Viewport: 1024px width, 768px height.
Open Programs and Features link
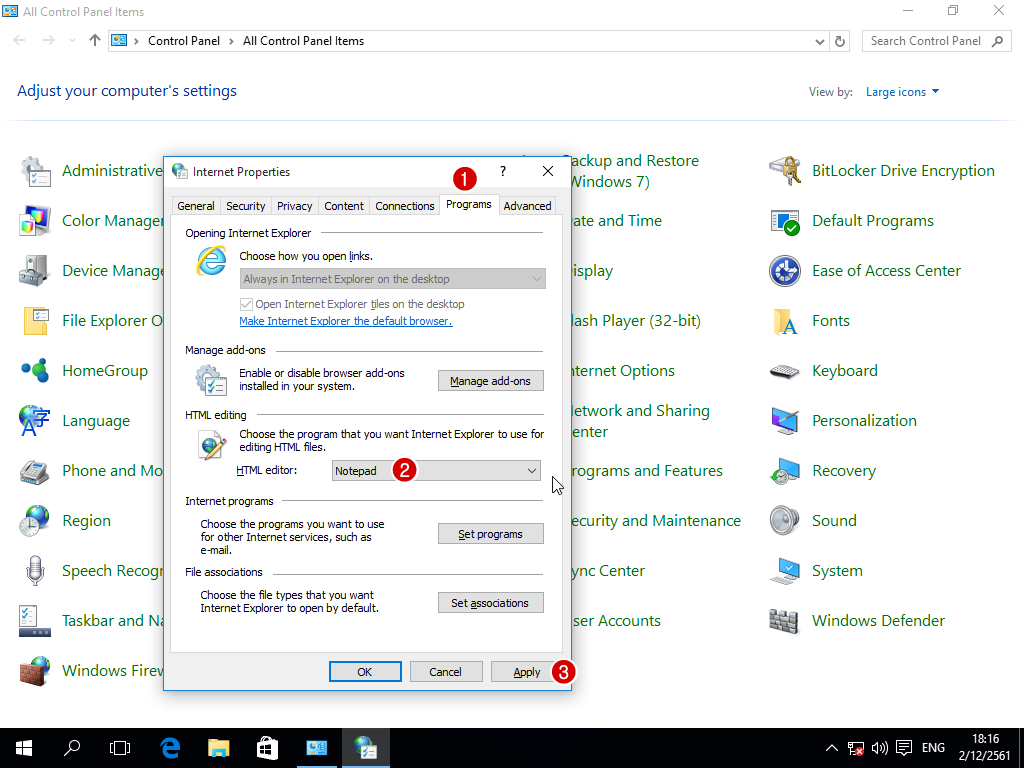pos(647,471)
